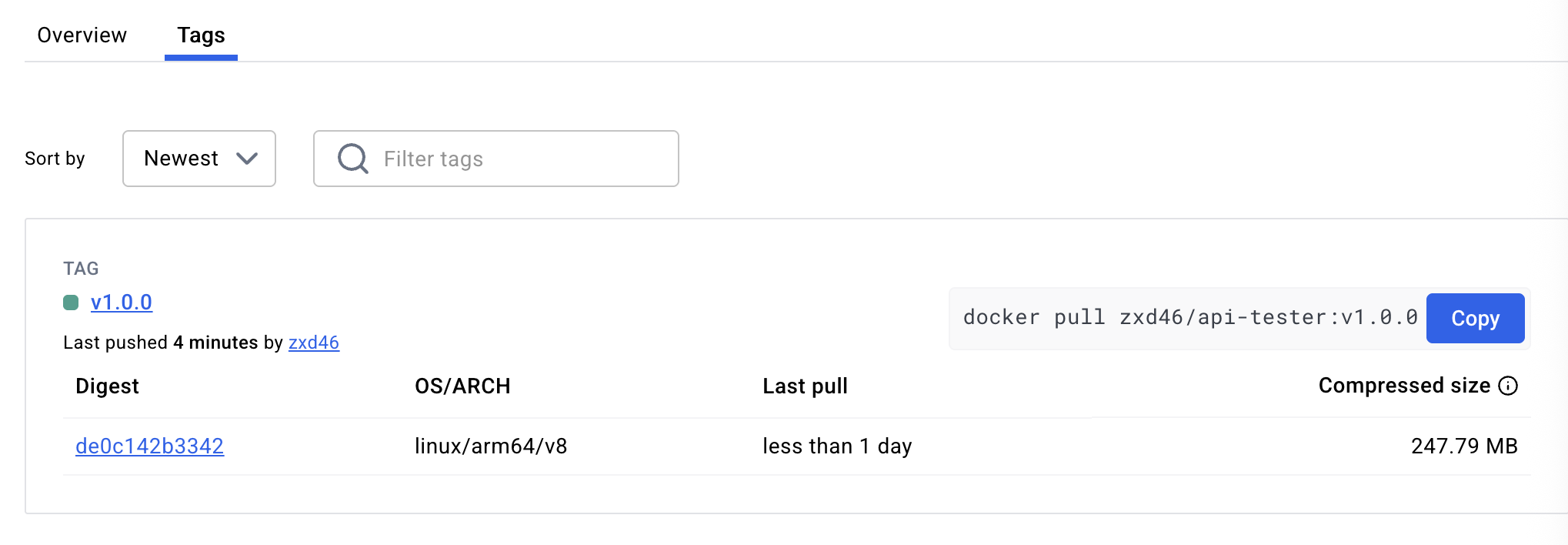1568x545 pixels.
Task: Click the OS/ARCH column header
Action: coord(462,386)
